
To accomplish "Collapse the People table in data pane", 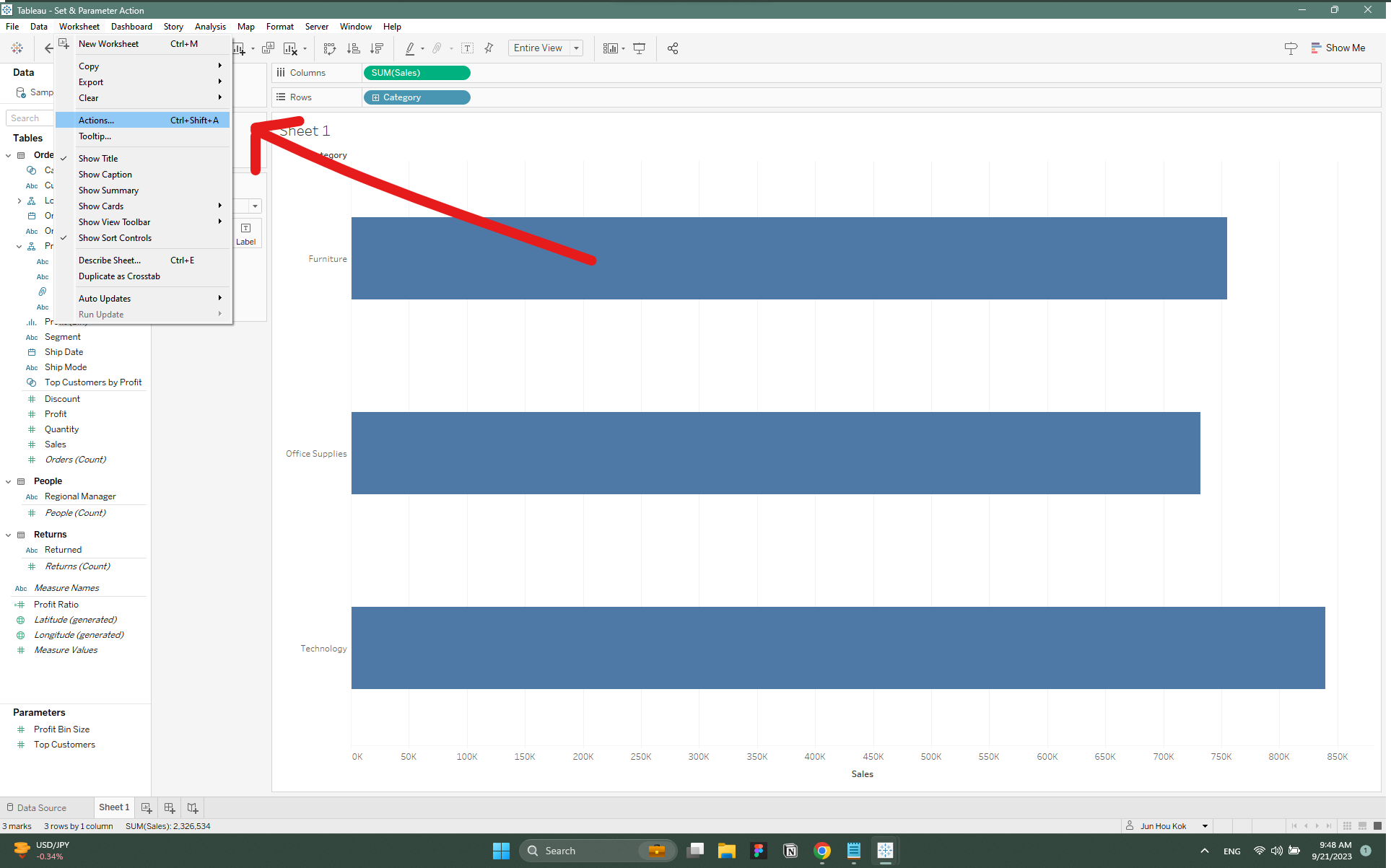I will pos(9,481).
